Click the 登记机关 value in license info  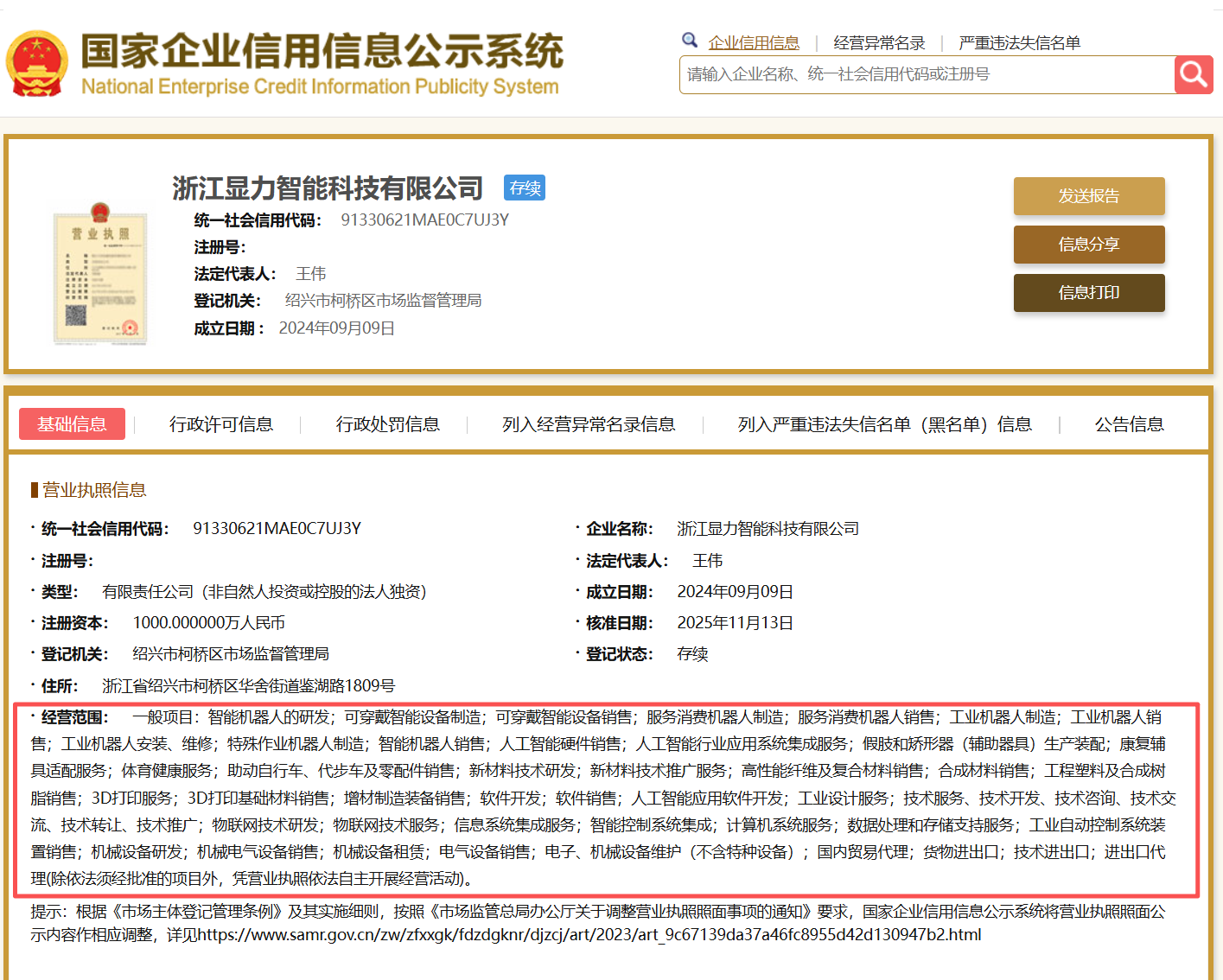click(x=231, y=654)
